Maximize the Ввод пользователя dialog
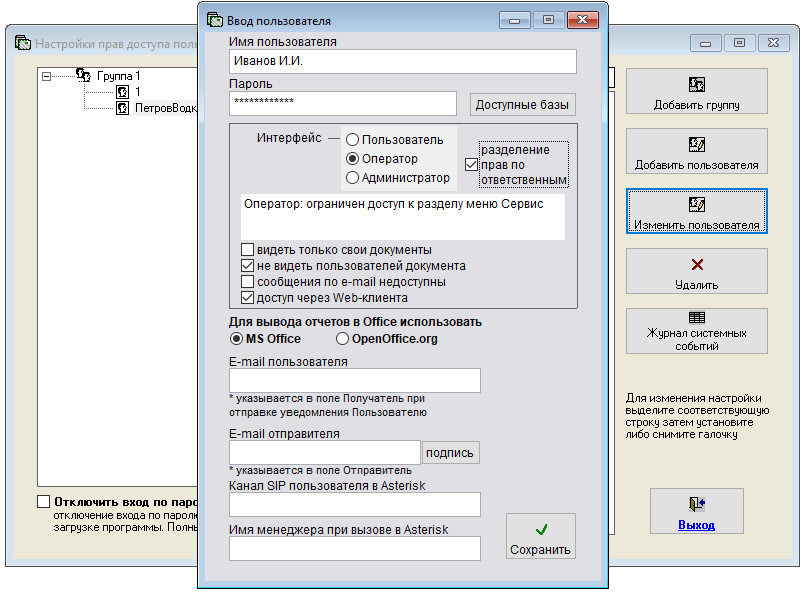This screenshot has width=805, height=594. click(548, 20)
